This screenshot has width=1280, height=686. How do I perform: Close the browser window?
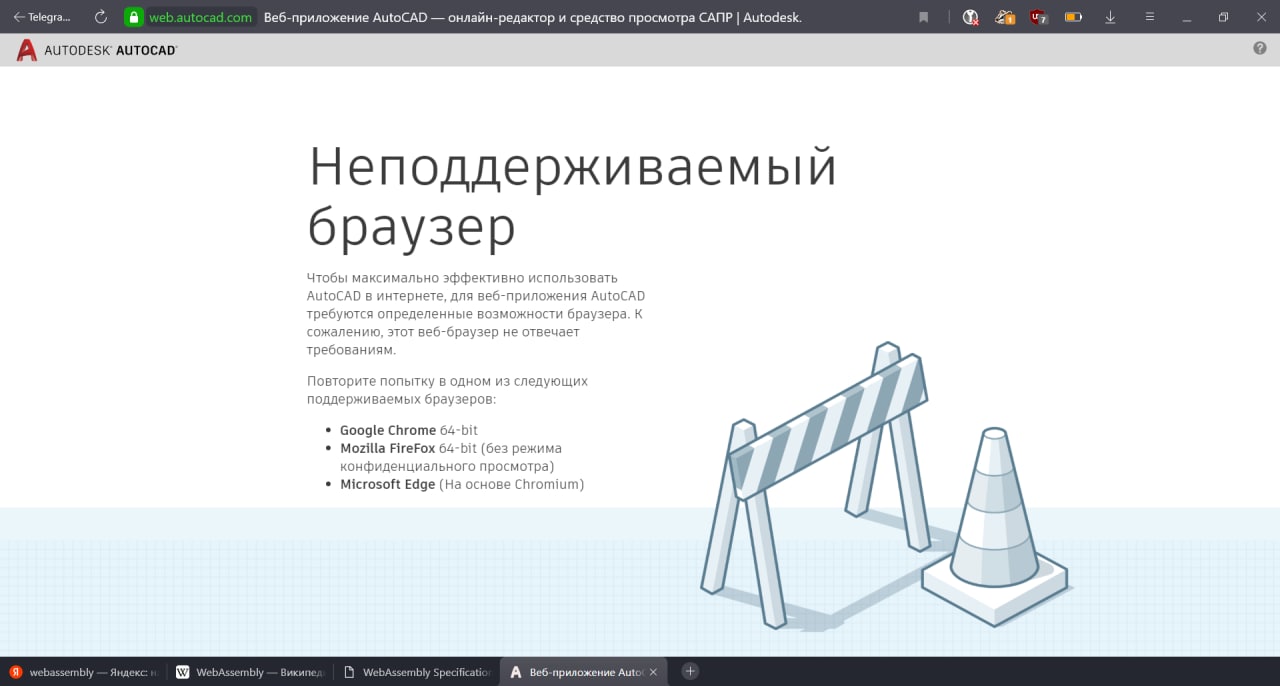pos(1259,17)
